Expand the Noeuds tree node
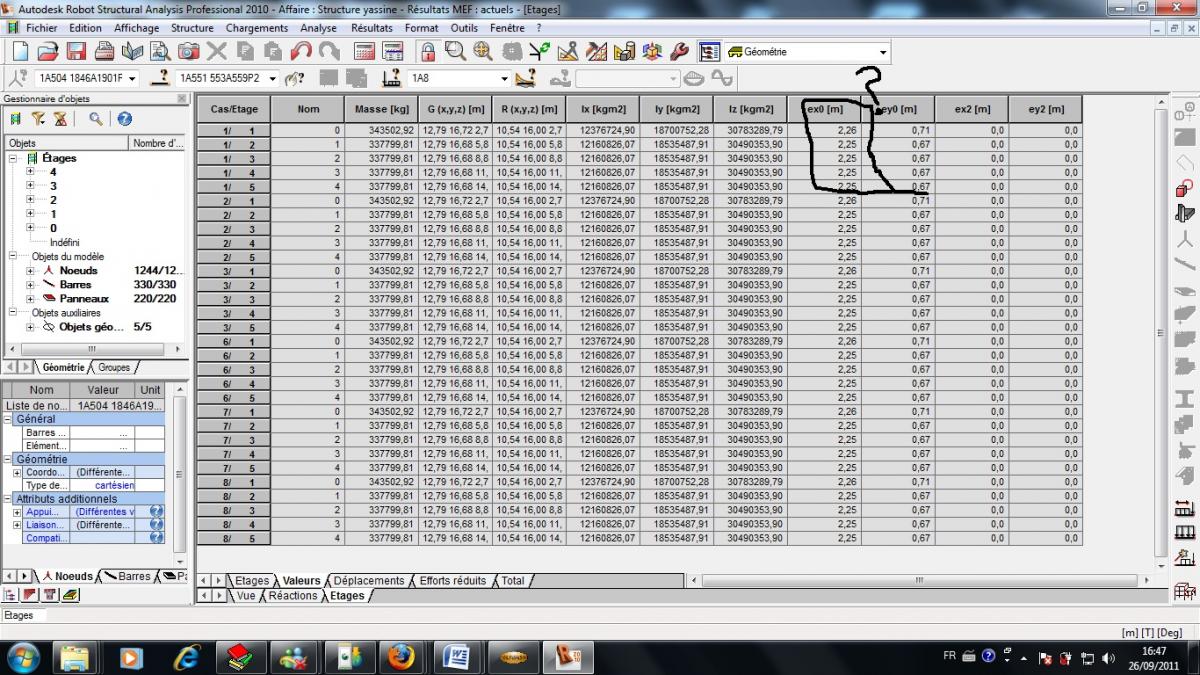This screenshot has width=1200, height=675. [x=30, y=270]
